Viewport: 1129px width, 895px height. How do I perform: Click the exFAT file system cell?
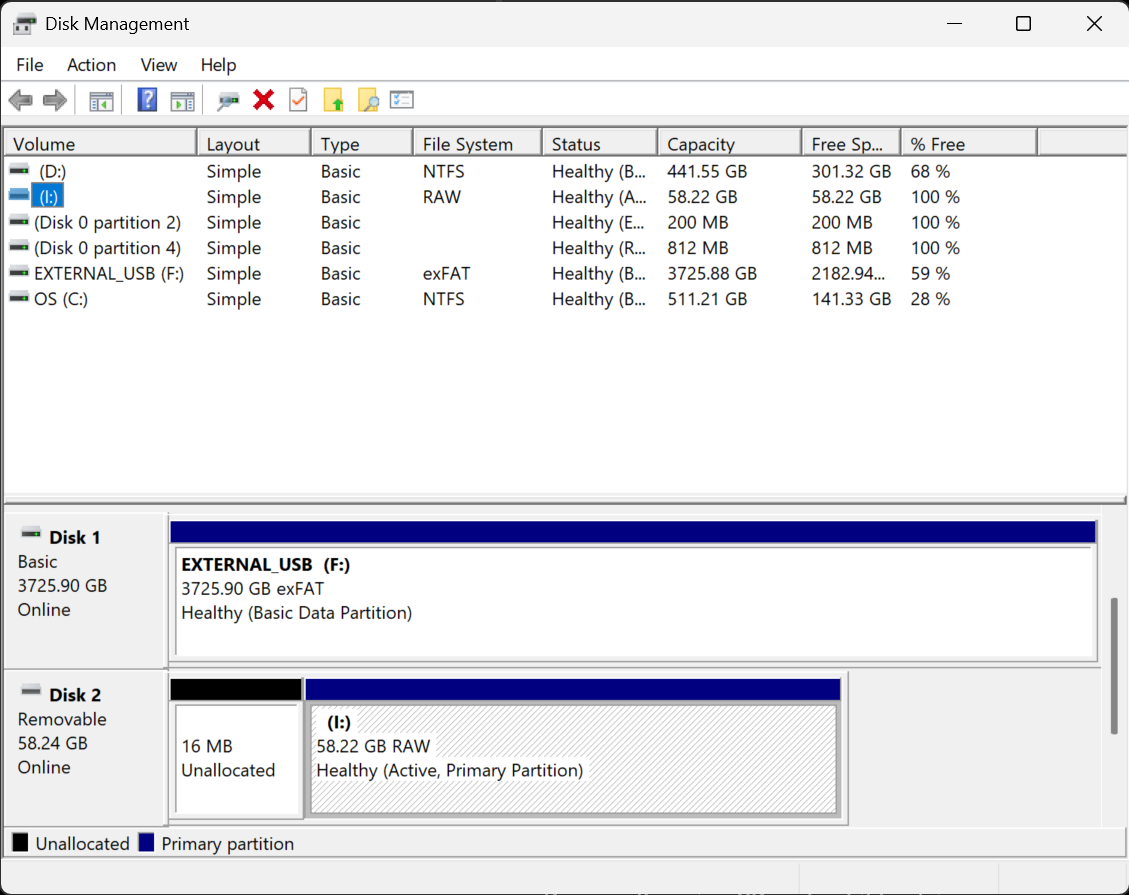pyautogui.click(x=446, y=274)
